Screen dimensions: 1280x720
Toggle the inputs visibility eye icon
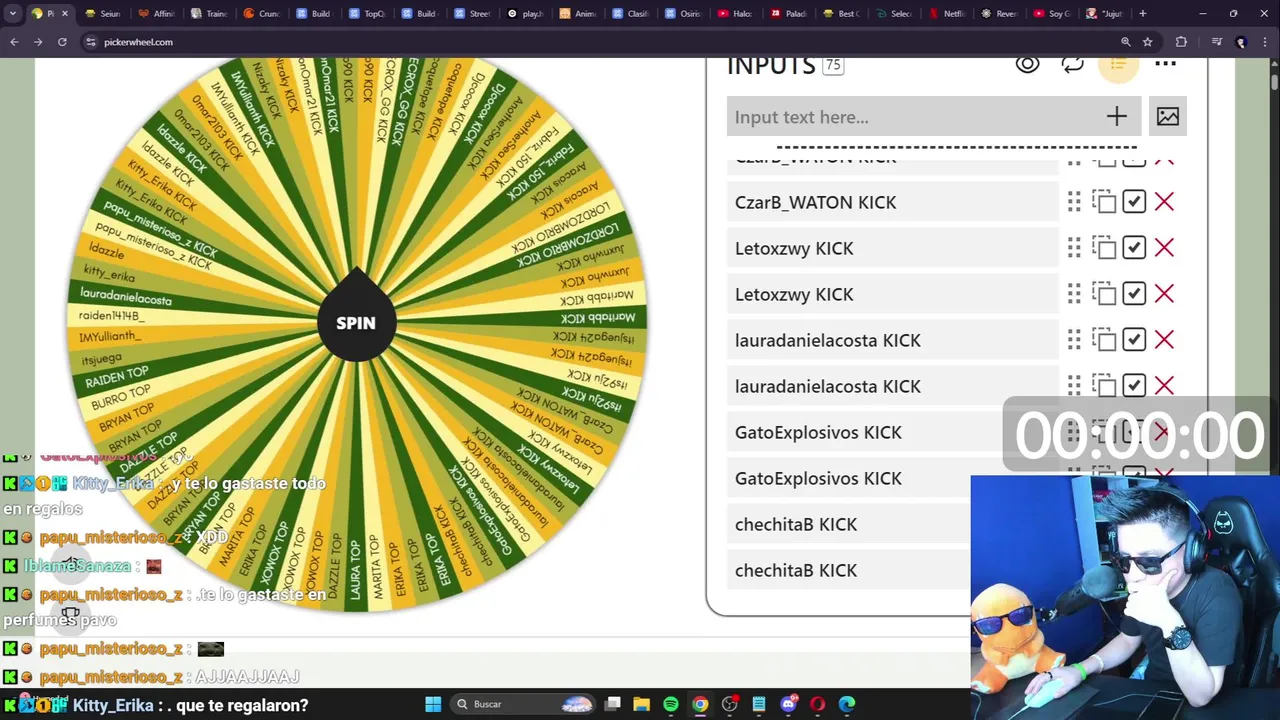(1027, 65)
